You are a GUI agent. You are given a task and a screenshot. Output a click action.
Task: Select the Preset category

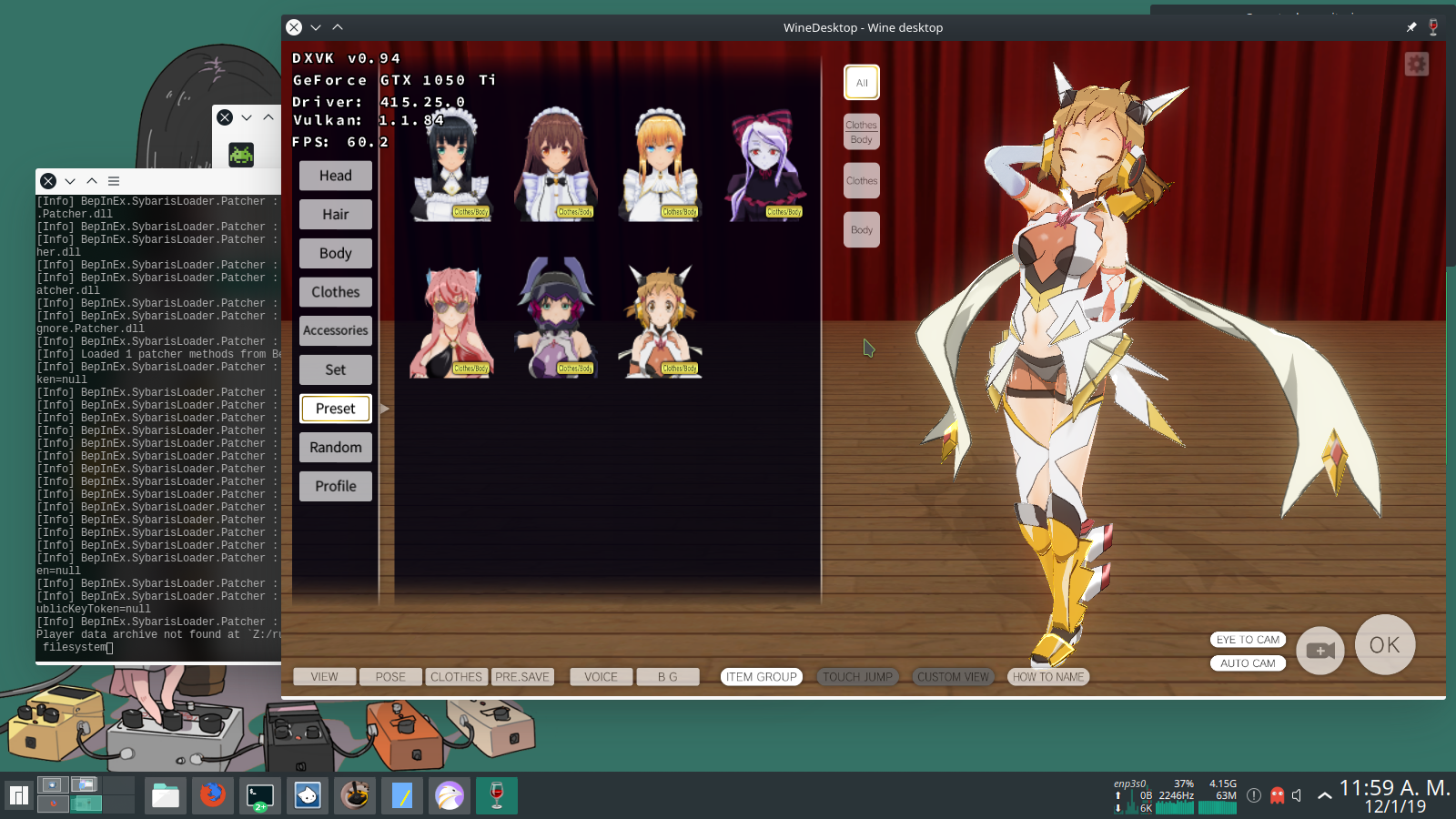(336, 409)
